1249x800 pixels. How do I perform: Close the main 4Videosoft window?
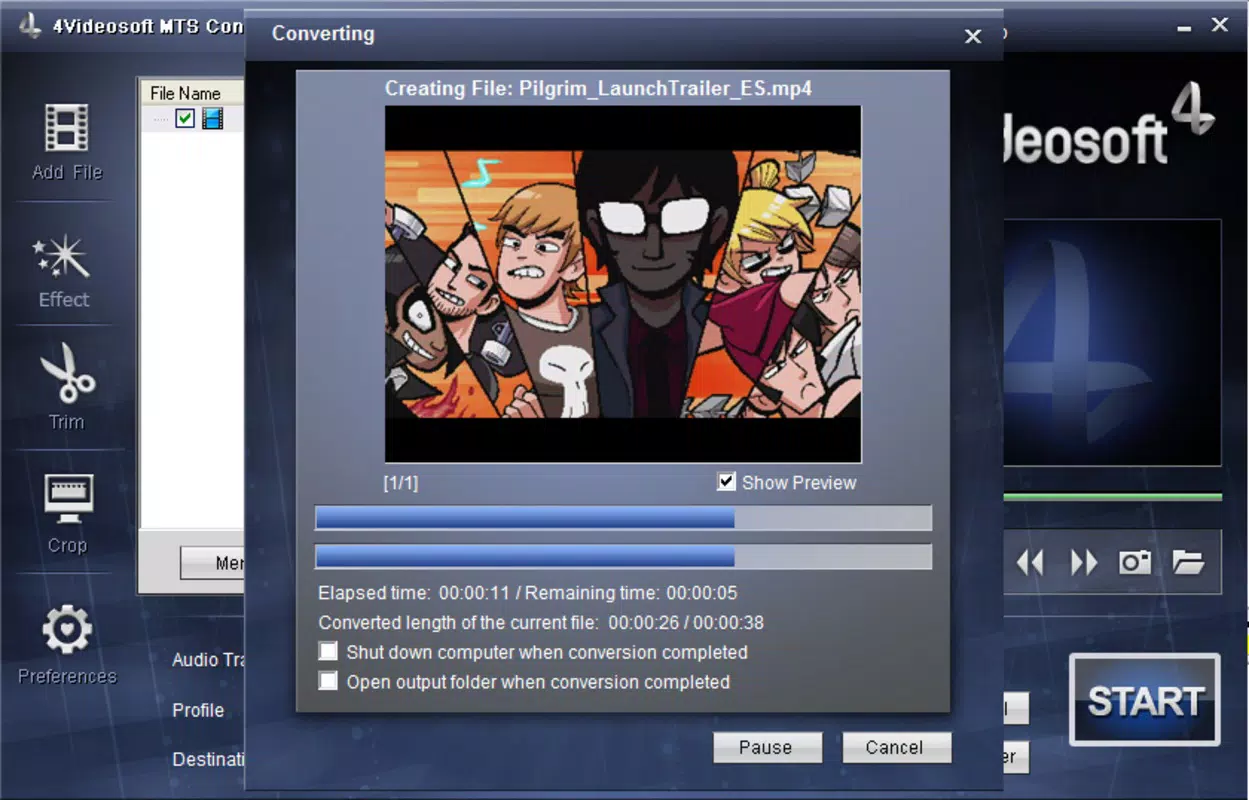pos(1220,25)
